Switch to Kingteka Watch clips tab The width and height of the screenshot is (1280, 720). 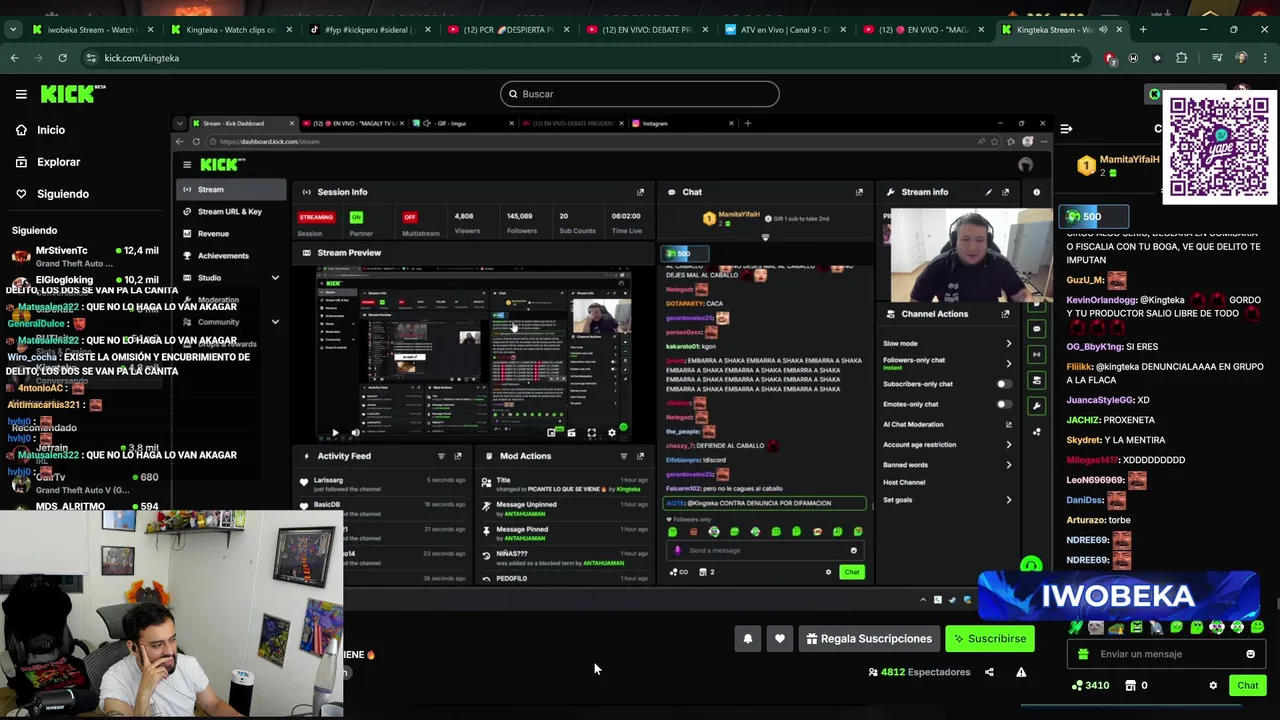231,30
